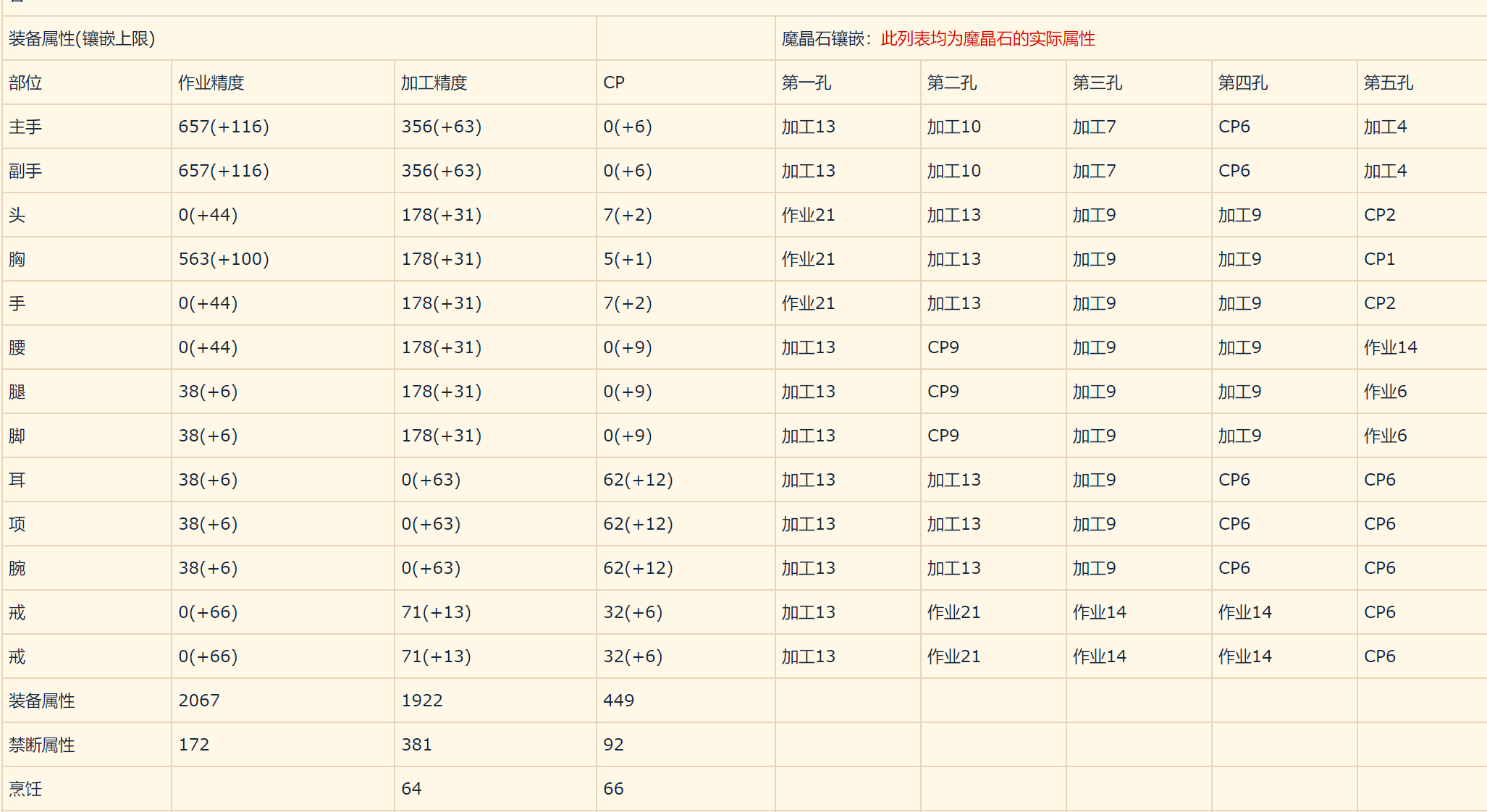Click 作业14 in the 腰 row
The width and height of the screenshot is (1487, 812).
pyautogui.click(x=1391, y=347)
